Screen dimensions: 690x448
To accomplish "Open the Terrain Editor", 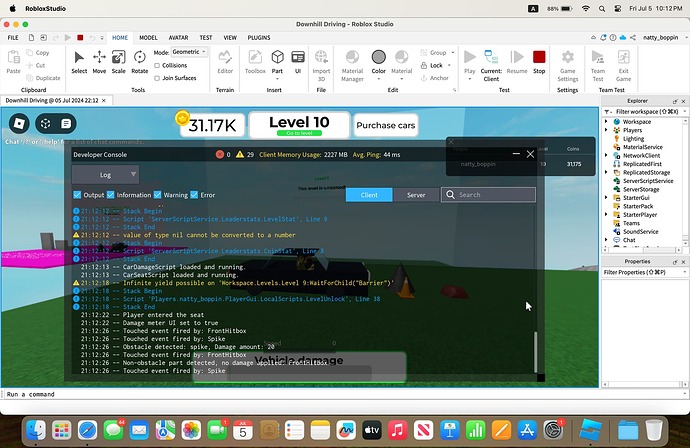I will point(225,62).
